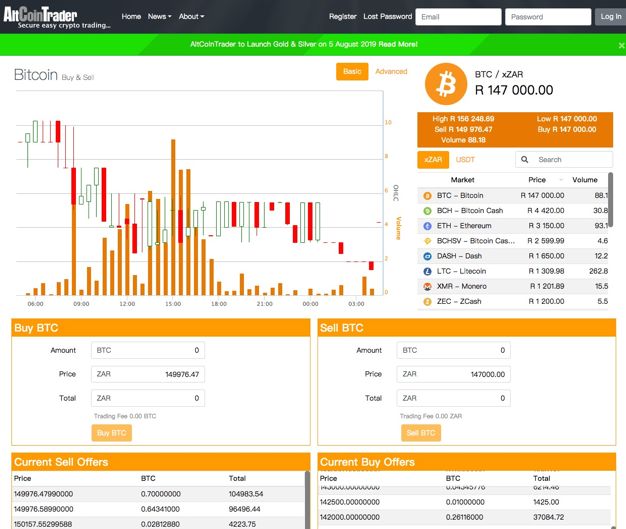Image resolution: width=626 pixels, height=529 pixels.
Task: Click the Buy BTC Price field
Action: coord(148,374)
